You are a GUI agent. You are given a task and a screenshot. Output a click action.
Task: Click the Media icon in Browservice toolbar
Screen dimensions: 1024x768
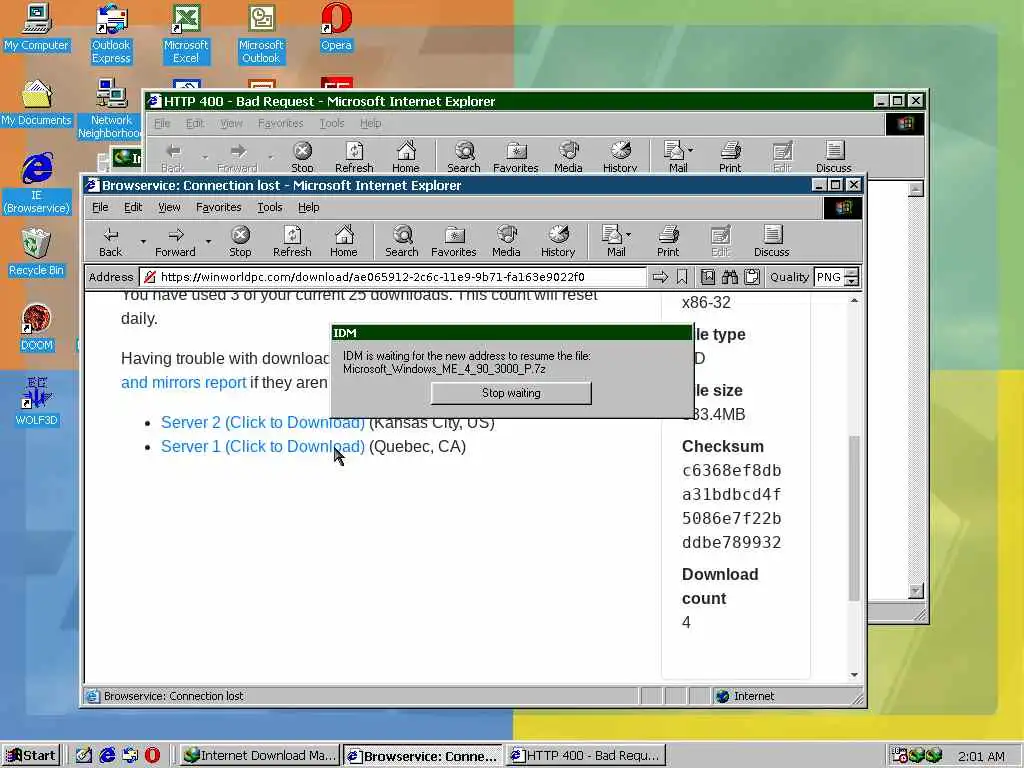tap(506, 241)
